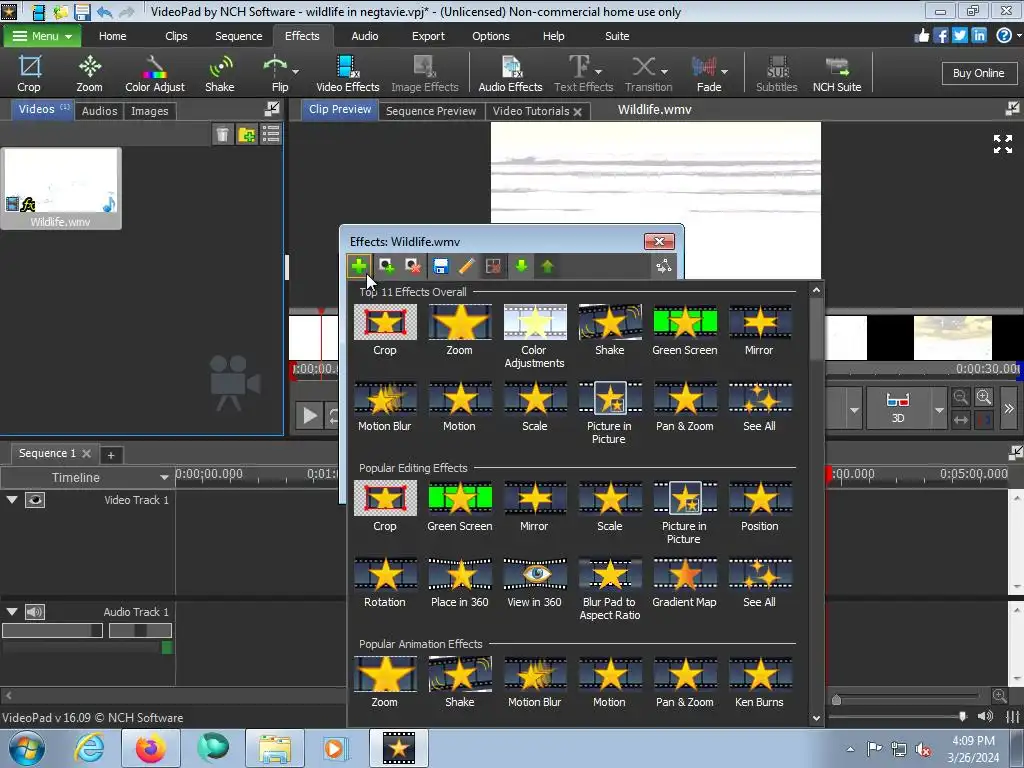This screenshot has width=1024, height=768.
Task: Apply the Shake effect from the ribbon
Action: point(219,73)
